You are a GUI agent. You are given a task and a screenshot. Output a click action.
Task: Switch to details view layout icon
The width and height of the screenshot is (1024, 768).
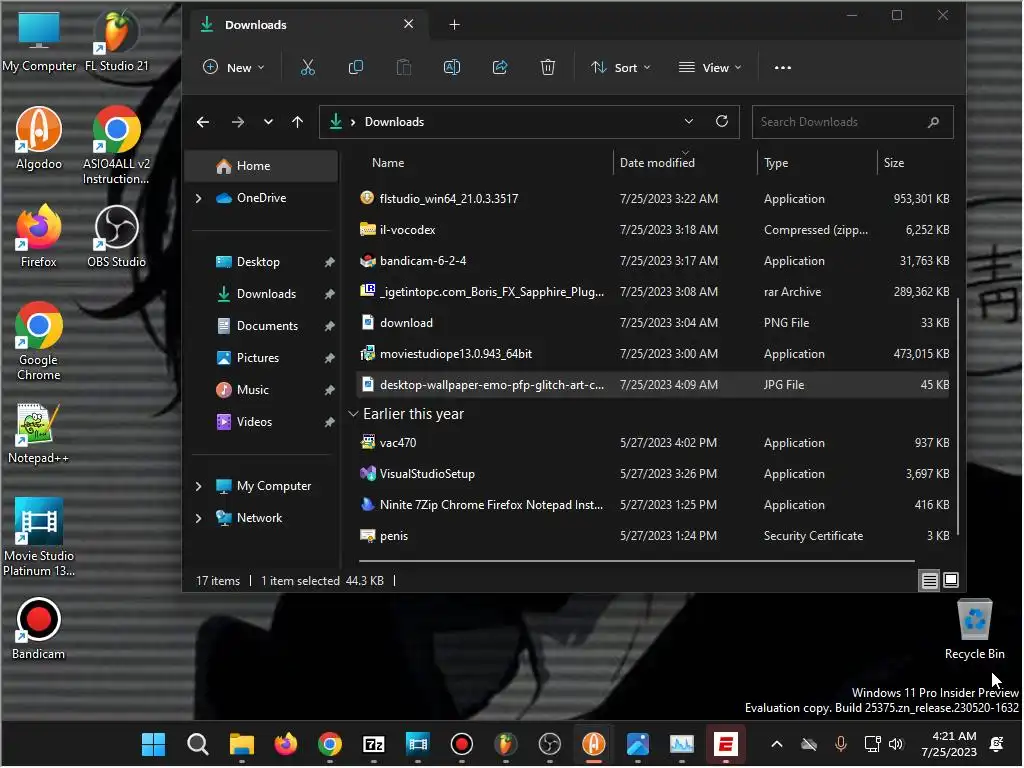point(929,580)
